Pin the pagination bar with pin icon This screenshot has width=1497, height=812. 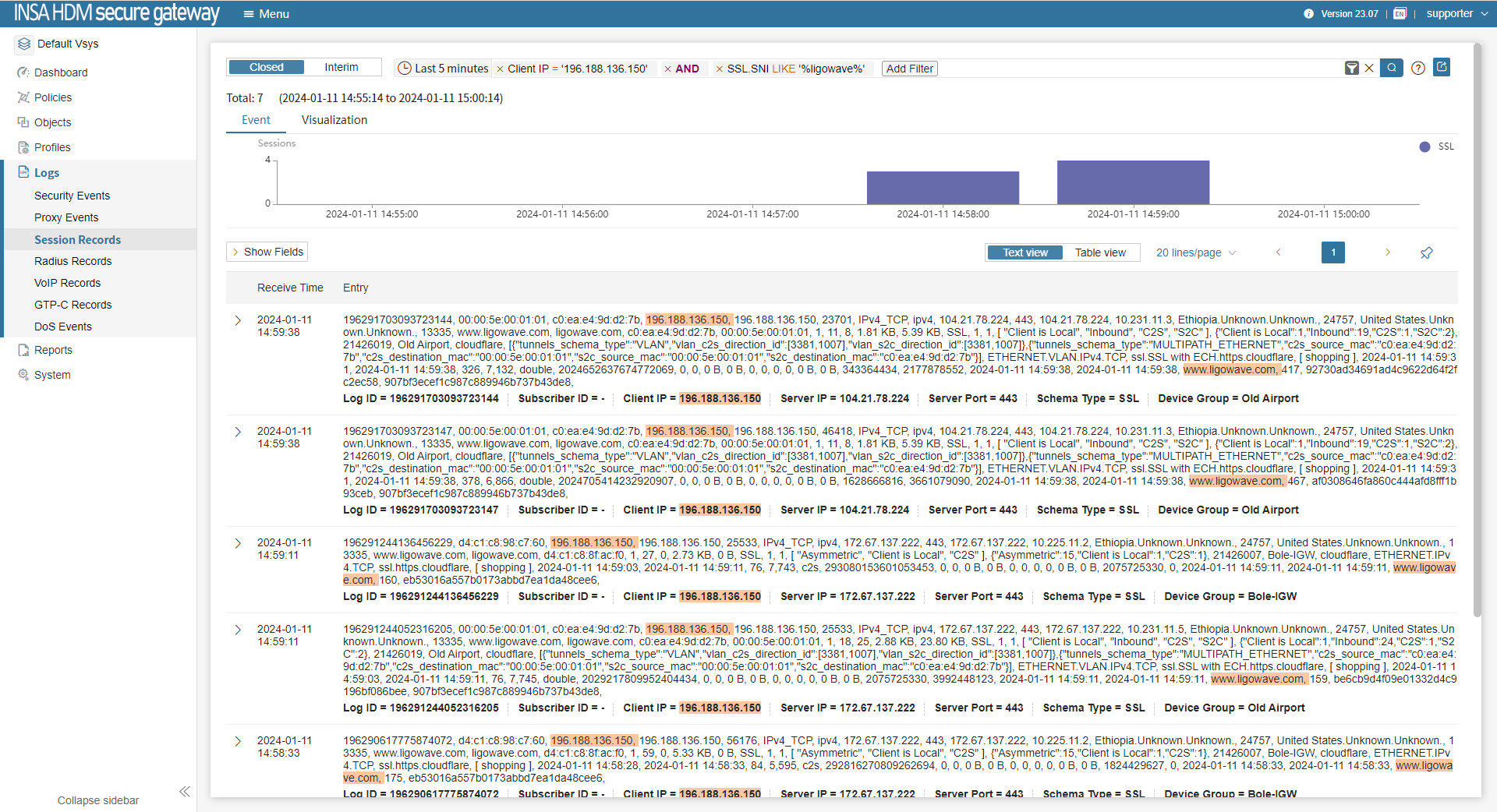click(x=1426, y=252)
